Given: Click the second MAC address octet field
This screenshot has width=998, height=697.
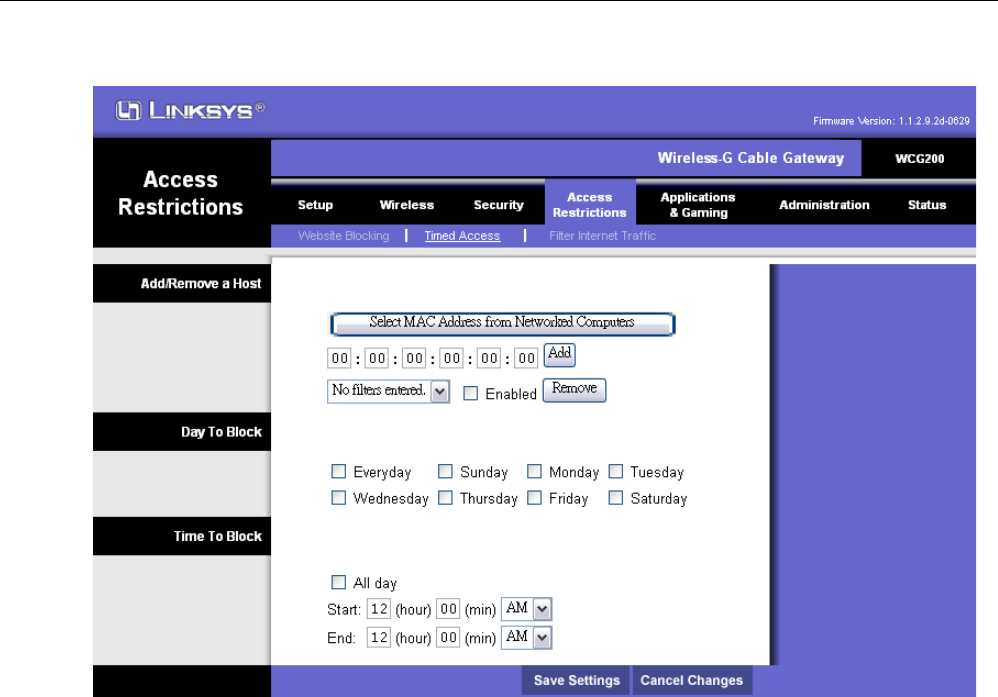Looking at the screenshot, I should point(377,358).
